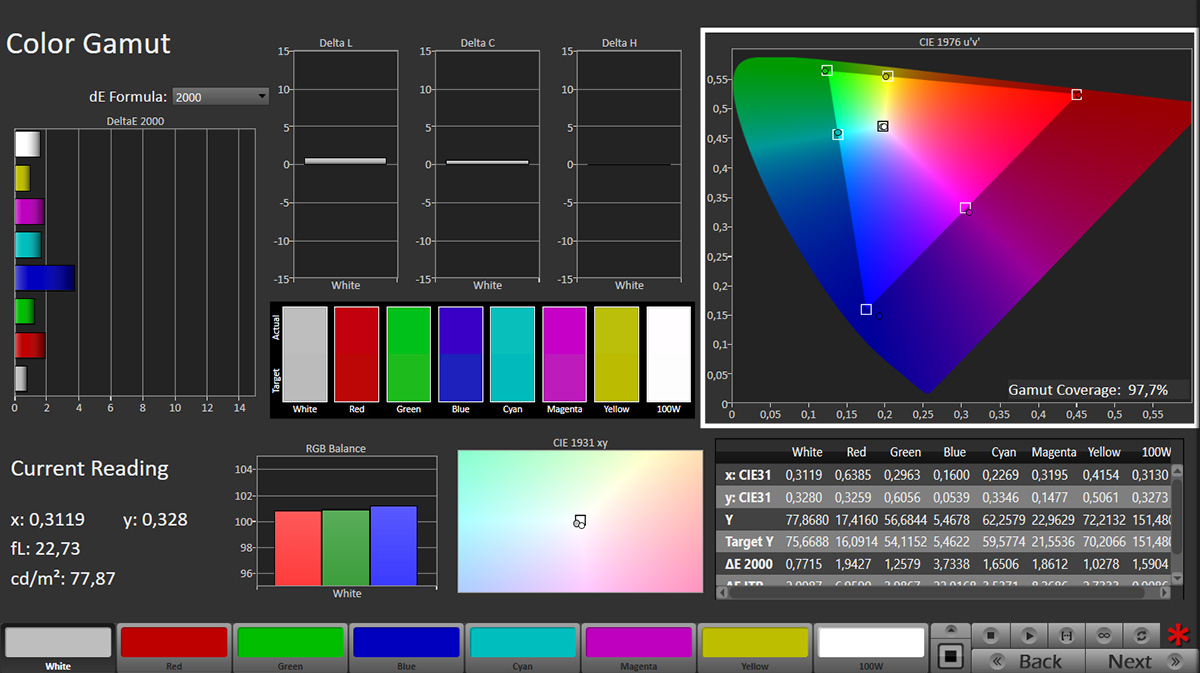The width and height of the screenshot is (1200, 673).
Task: Click the circular arrows refresh icon
Action: coord(1143,635)
